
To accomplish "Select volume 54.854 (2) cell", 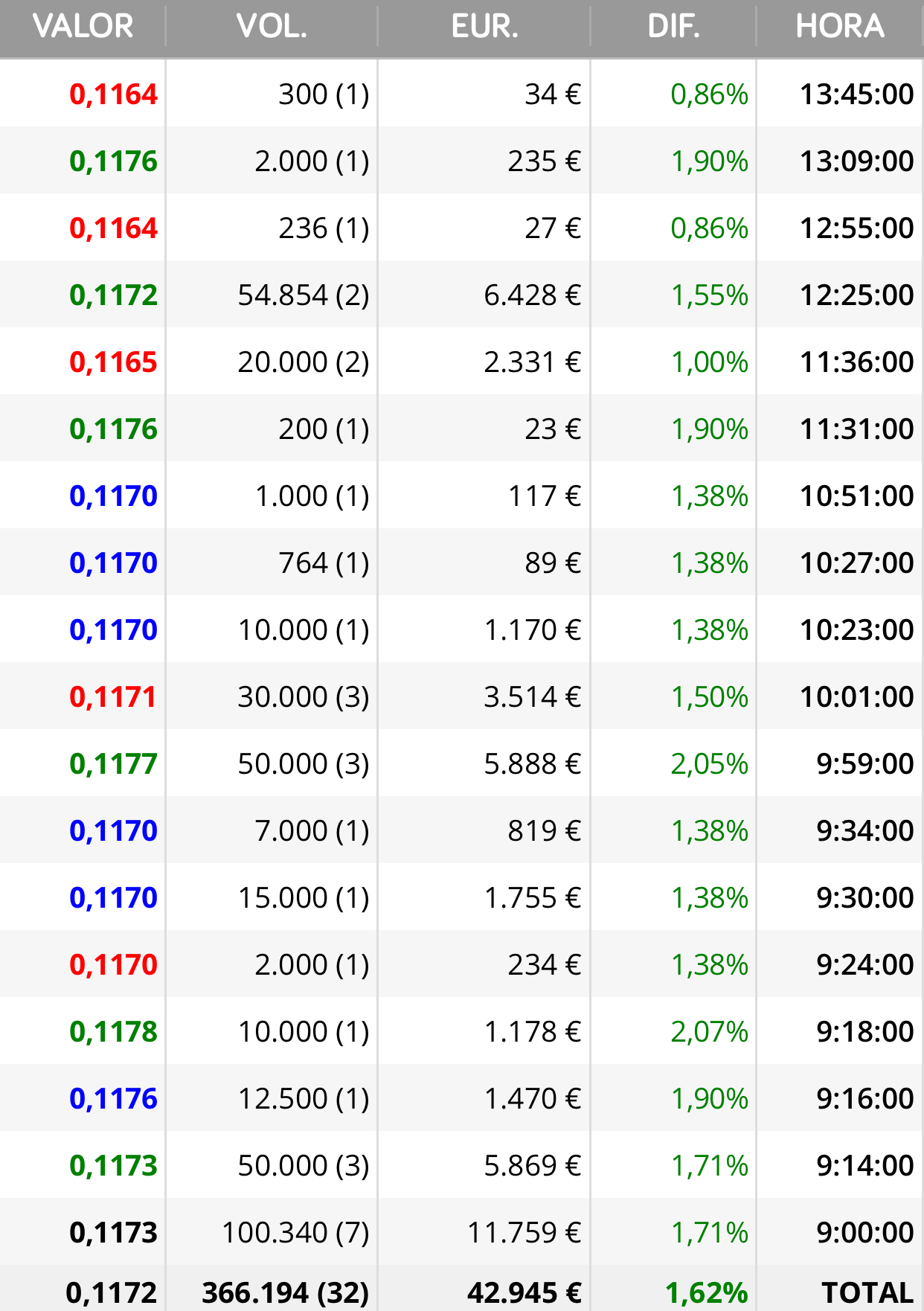I will [x=304, y=295].
